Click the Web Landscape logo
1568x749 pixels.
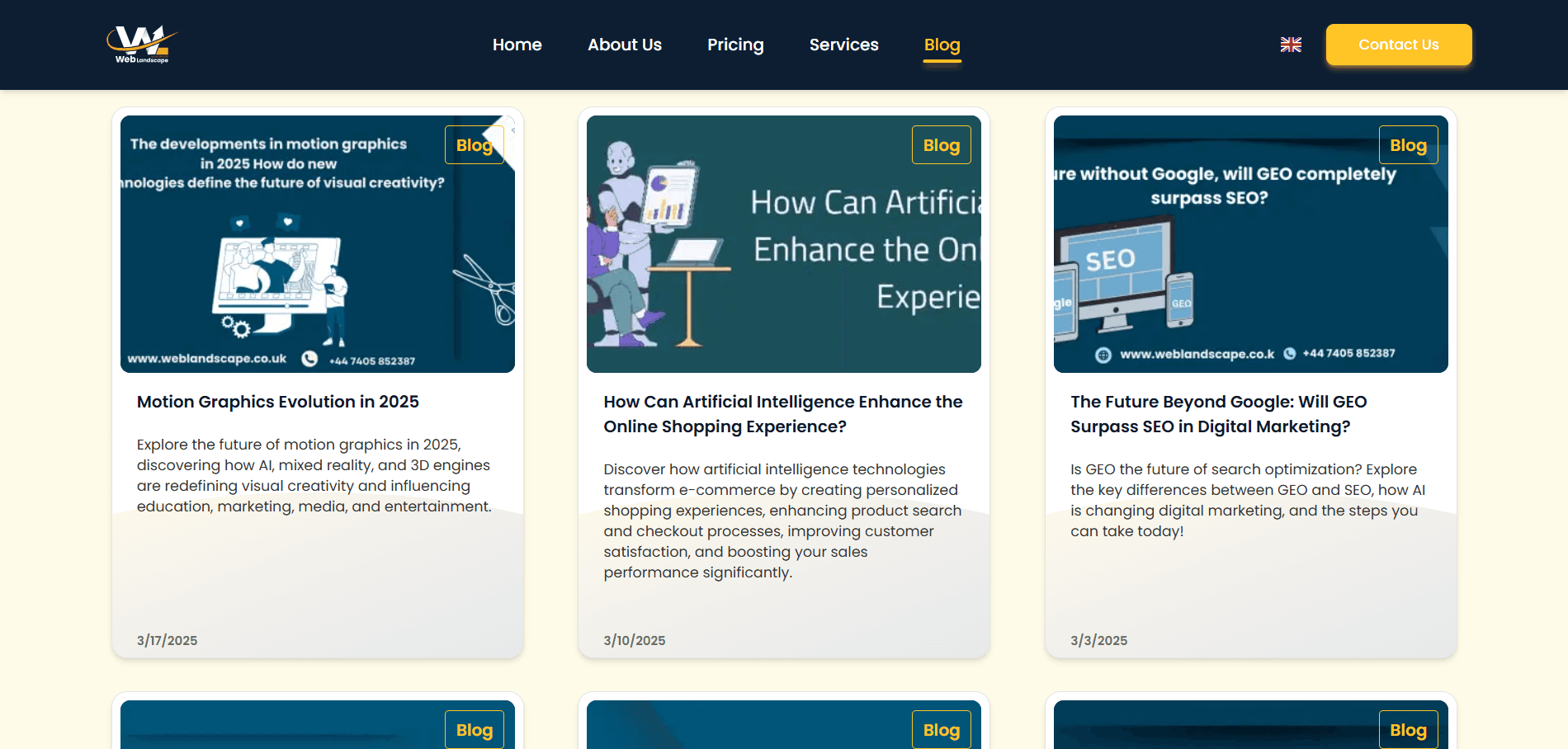point(141,45)
